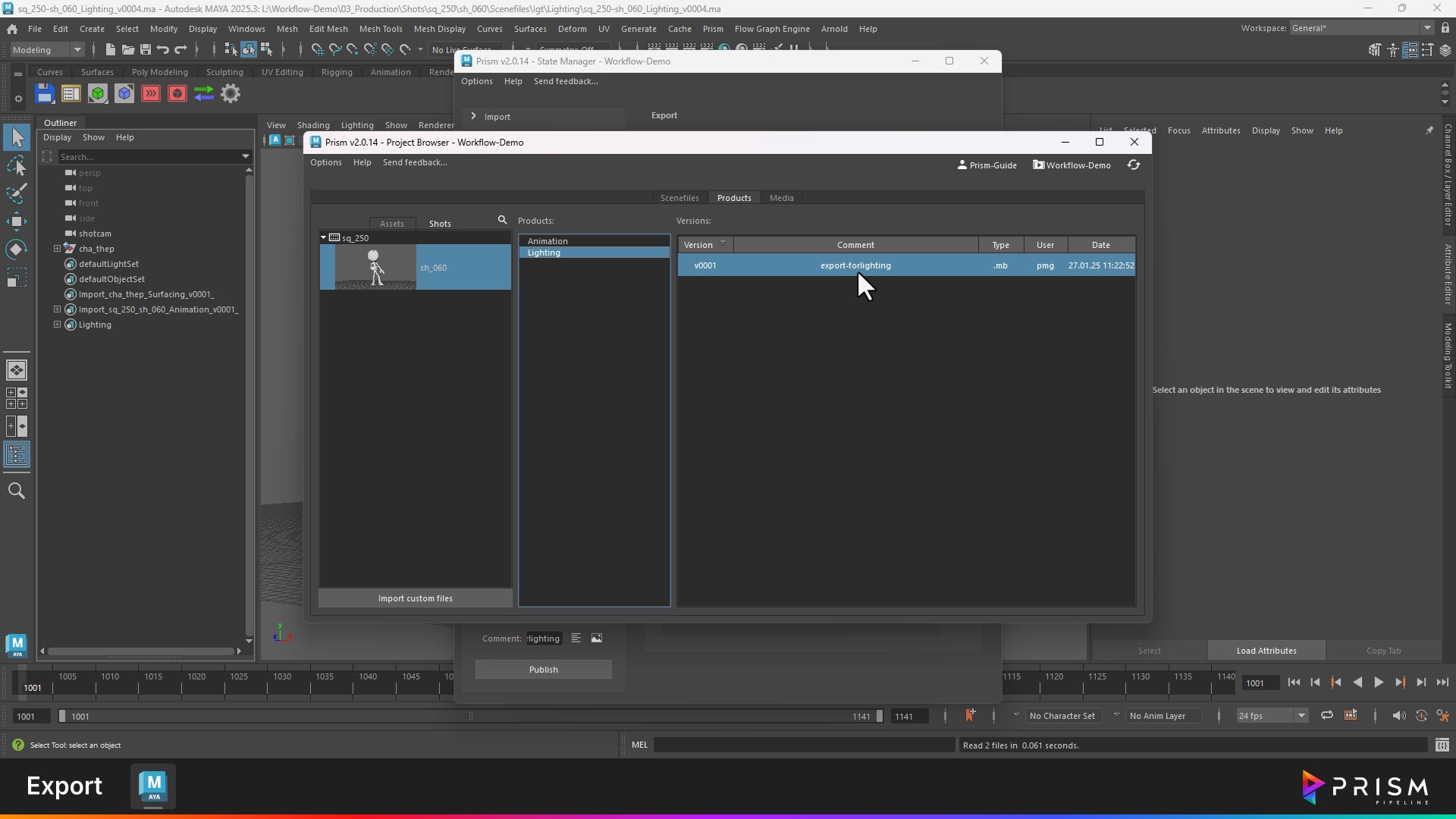
Task: Click the Prism save version shelf icon
Action: (x=45, y=93)
